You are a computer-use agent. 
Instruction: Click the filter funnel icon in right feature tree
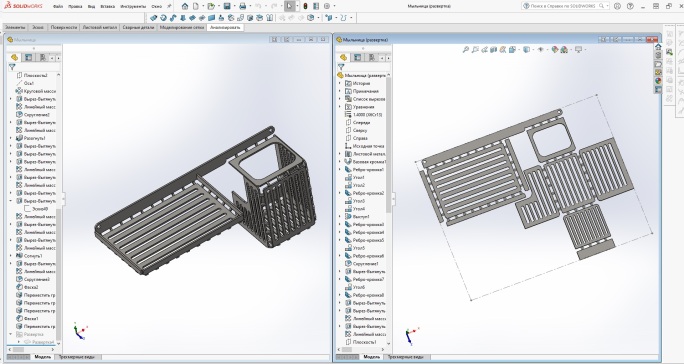coord(341,67)
